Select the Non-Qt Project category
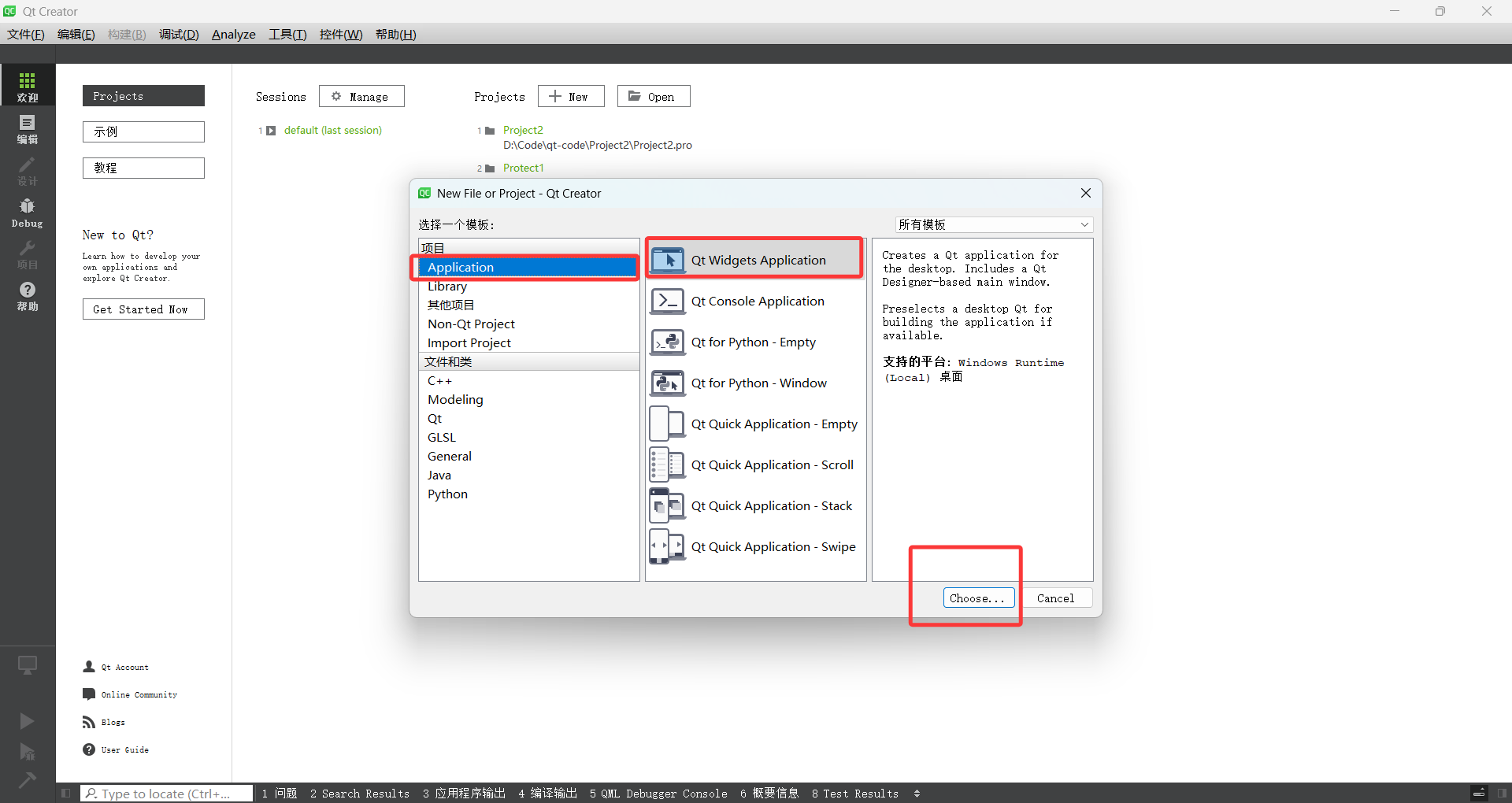The width and height of the screenshot is (1512, 803). (528, 324)
